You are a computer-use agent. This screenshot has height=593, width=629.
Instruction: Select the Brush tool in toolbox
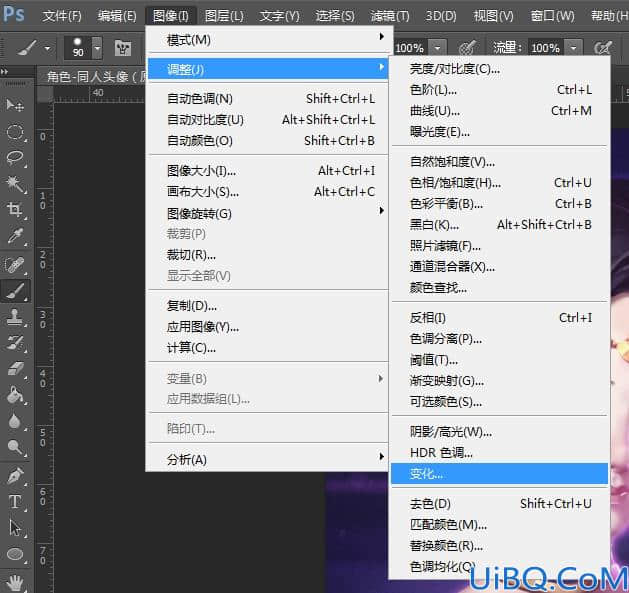tap(15, 290)
